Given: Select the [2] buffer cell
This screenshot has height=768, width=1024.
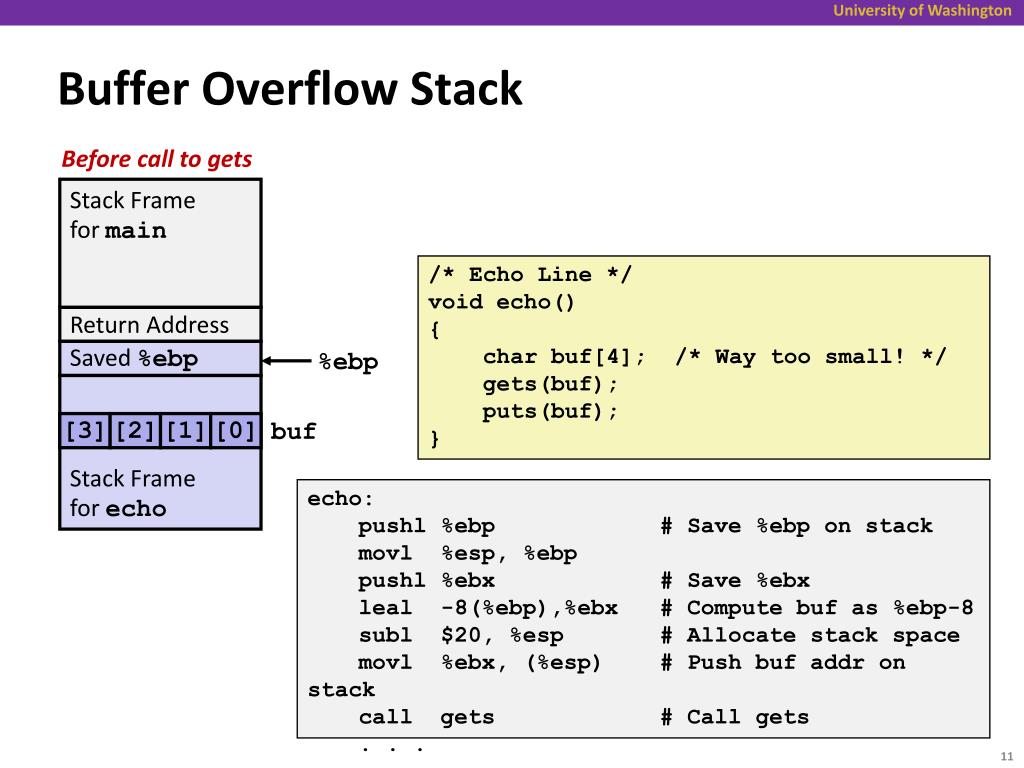Looking at the screenshot, I should pyautogui.click(x=135, y=431).
